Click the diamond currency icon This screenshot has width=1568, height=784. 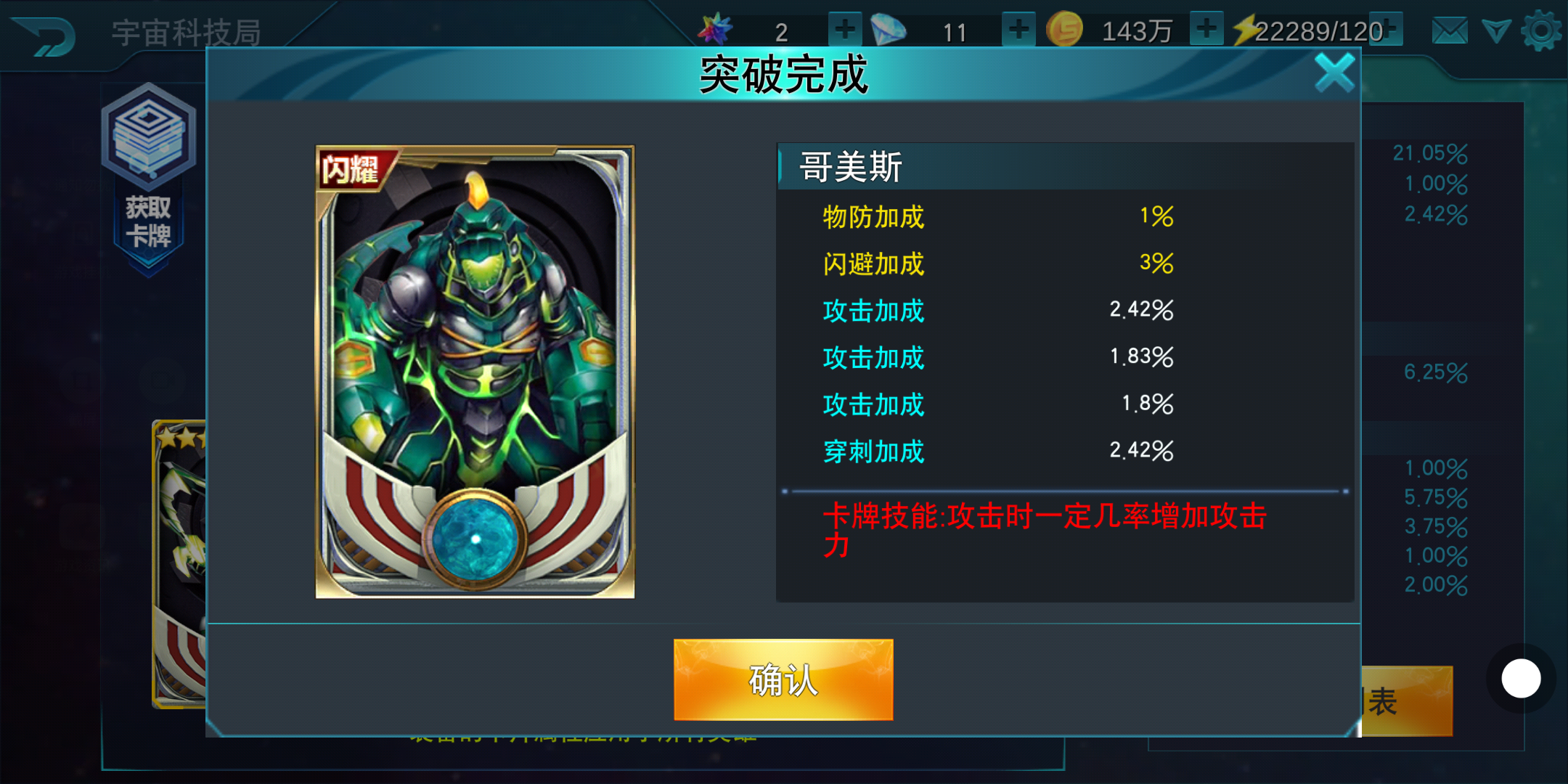(889, 30)
